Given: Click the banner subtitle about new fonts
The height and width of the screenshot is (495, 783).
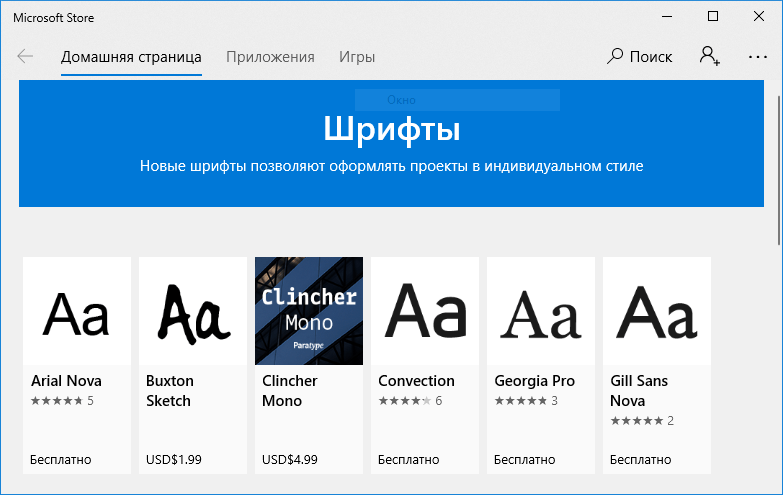Looking at the screenshot, I should pyautogui.click(x=392, y=166).
